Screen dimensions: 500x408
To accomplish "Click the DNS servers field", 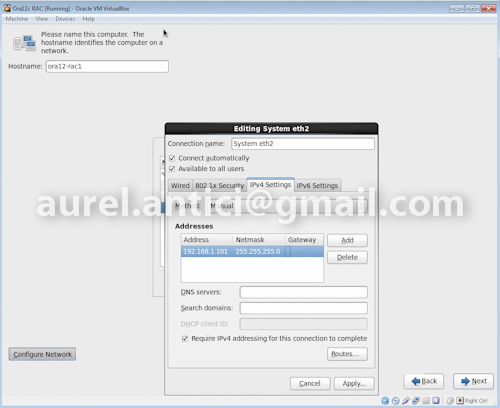I will [304, 292].
